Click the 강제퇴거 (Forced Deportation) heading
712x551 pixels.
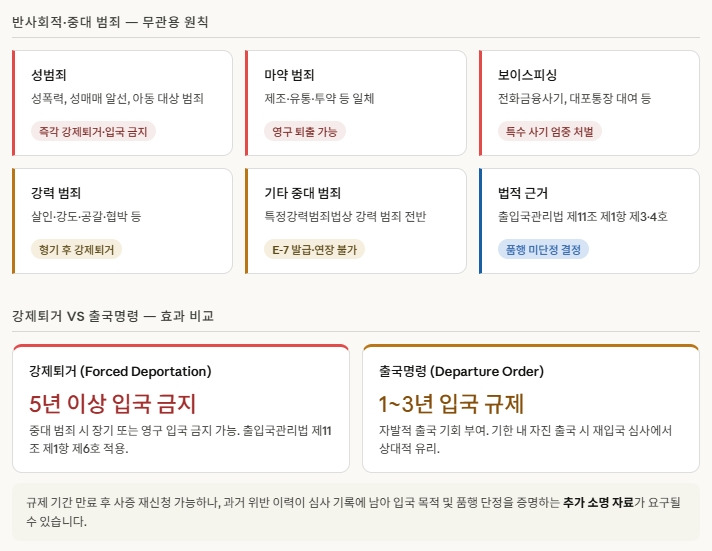(x=120, y=372)
